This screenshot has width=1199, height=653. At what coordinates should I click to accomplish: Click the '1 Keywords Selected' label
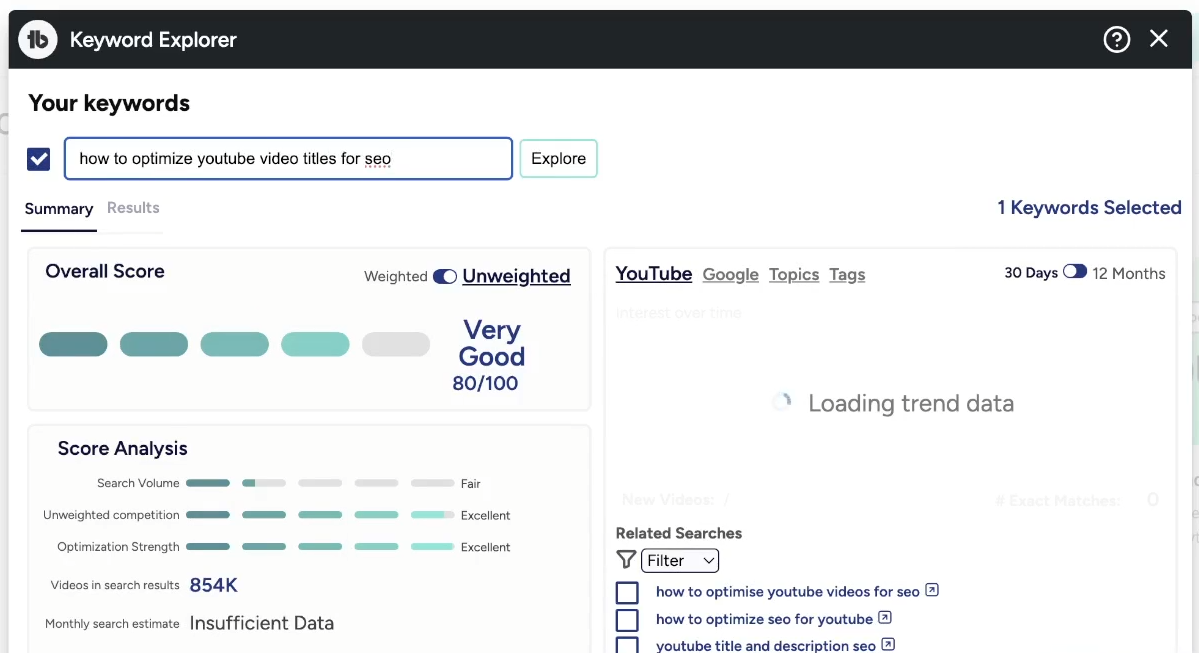(x=1089, y=207)
